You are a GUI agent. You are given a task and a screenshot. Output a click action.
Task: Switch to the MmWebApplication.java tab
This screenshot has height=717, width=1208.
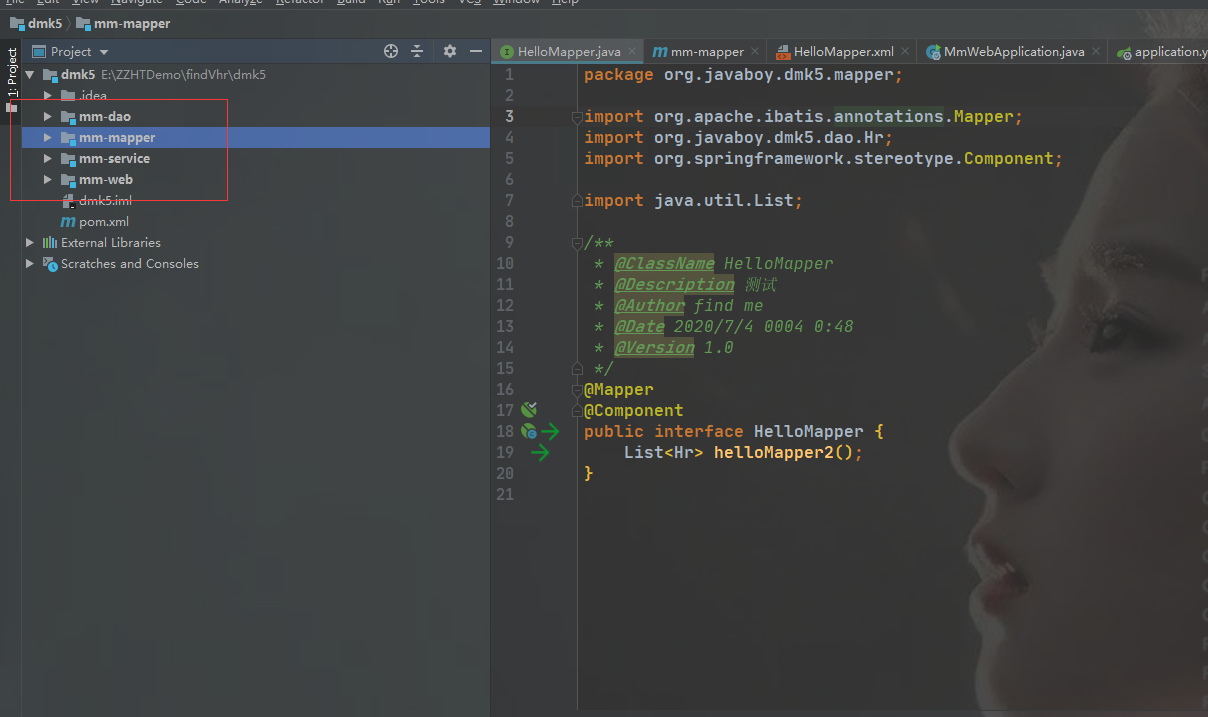(x=1014, y=52)
